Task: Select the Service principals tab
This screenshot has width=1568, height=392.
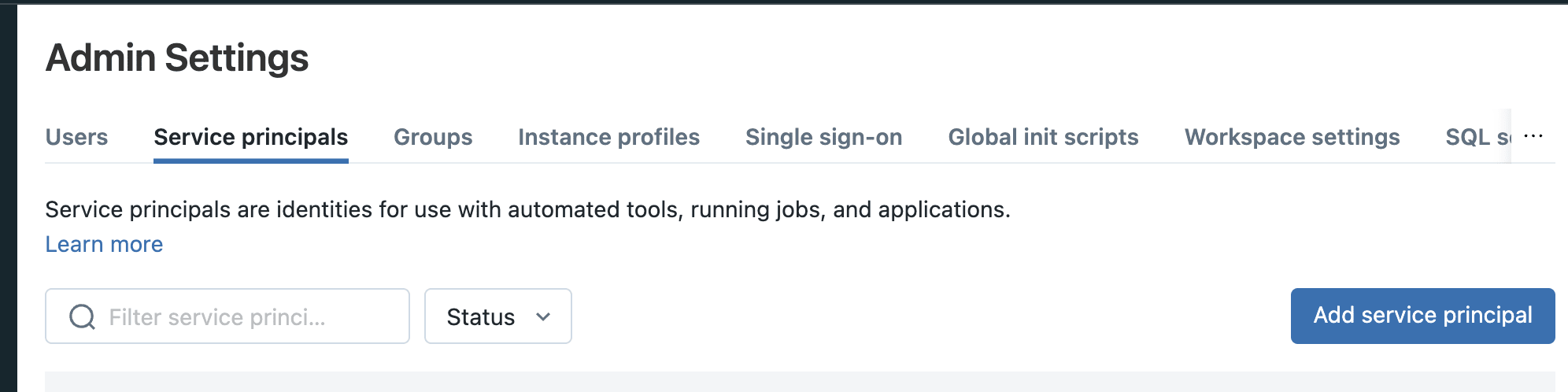Action: coord(250,137)
